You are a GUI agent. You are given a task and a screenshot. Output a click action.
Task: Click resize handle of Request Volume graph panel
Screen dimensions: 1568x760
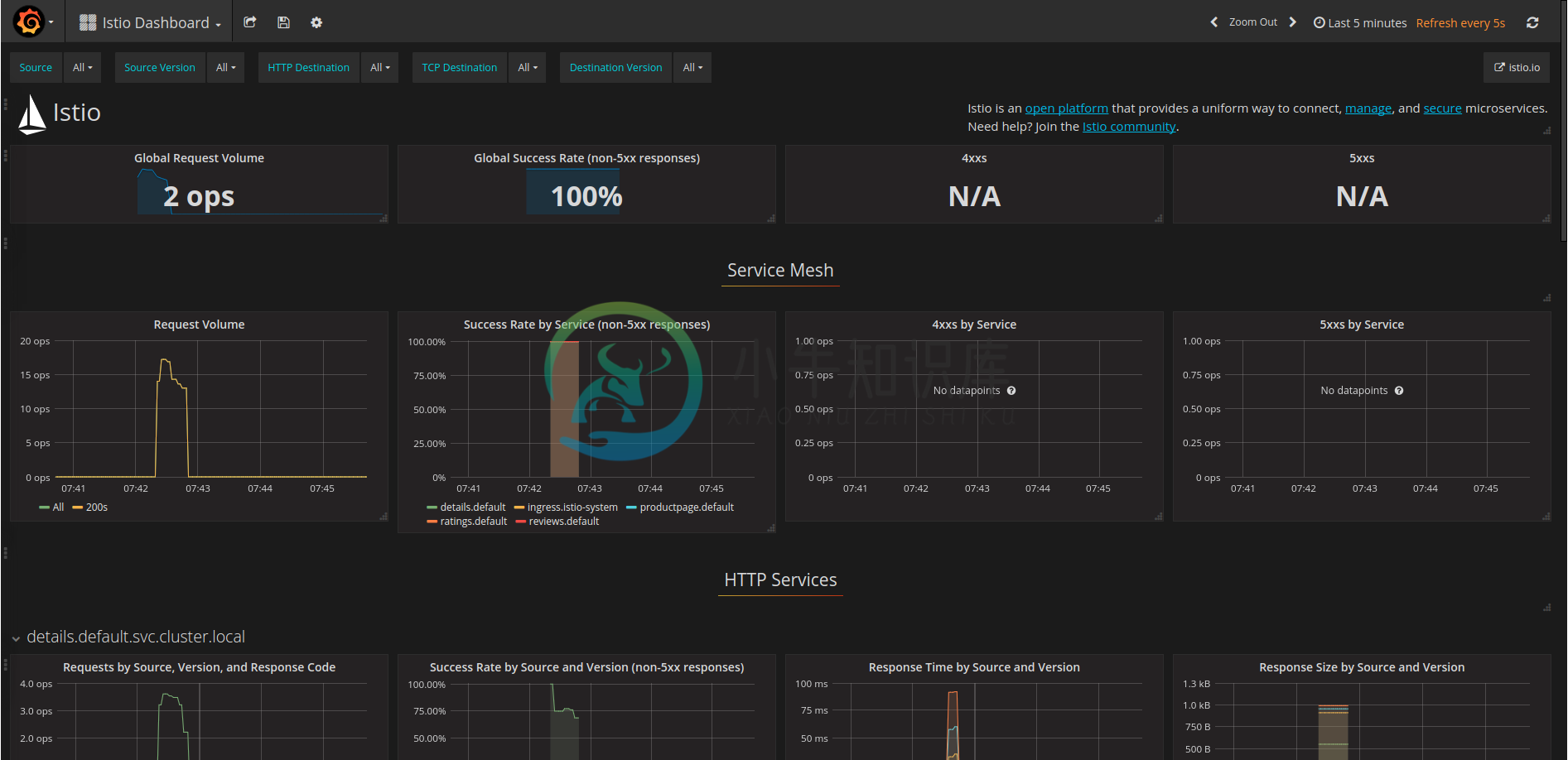(x=384, y=517)
